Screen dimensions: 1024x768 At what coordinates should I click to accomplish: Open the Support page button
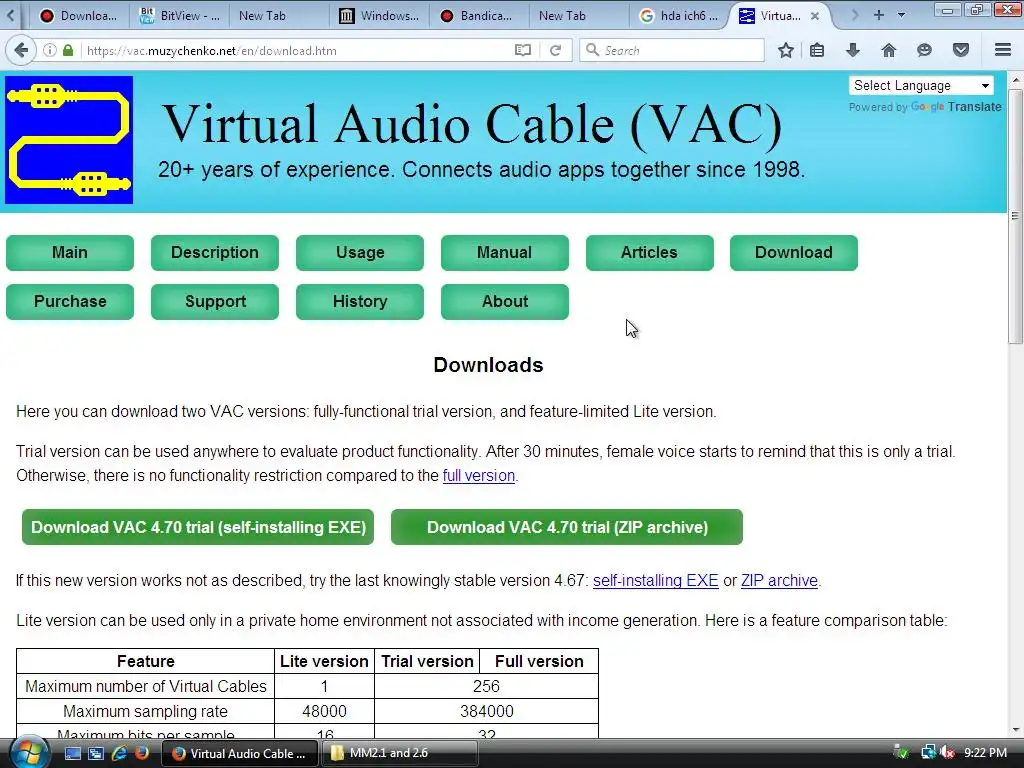[x=215, y=302]
